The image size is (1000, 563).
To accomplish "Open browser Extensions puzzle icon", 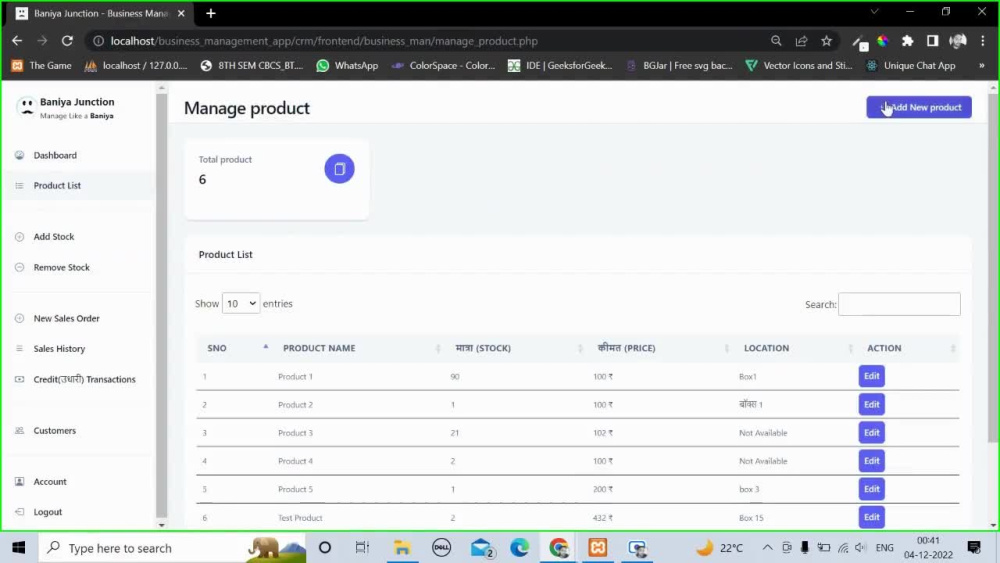I will pos(908,41).
